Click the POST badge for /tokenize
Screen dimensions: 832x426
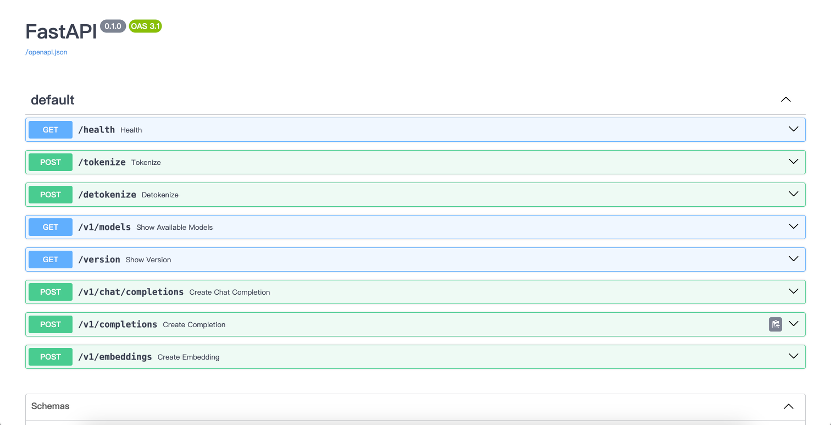pos(50,162)
